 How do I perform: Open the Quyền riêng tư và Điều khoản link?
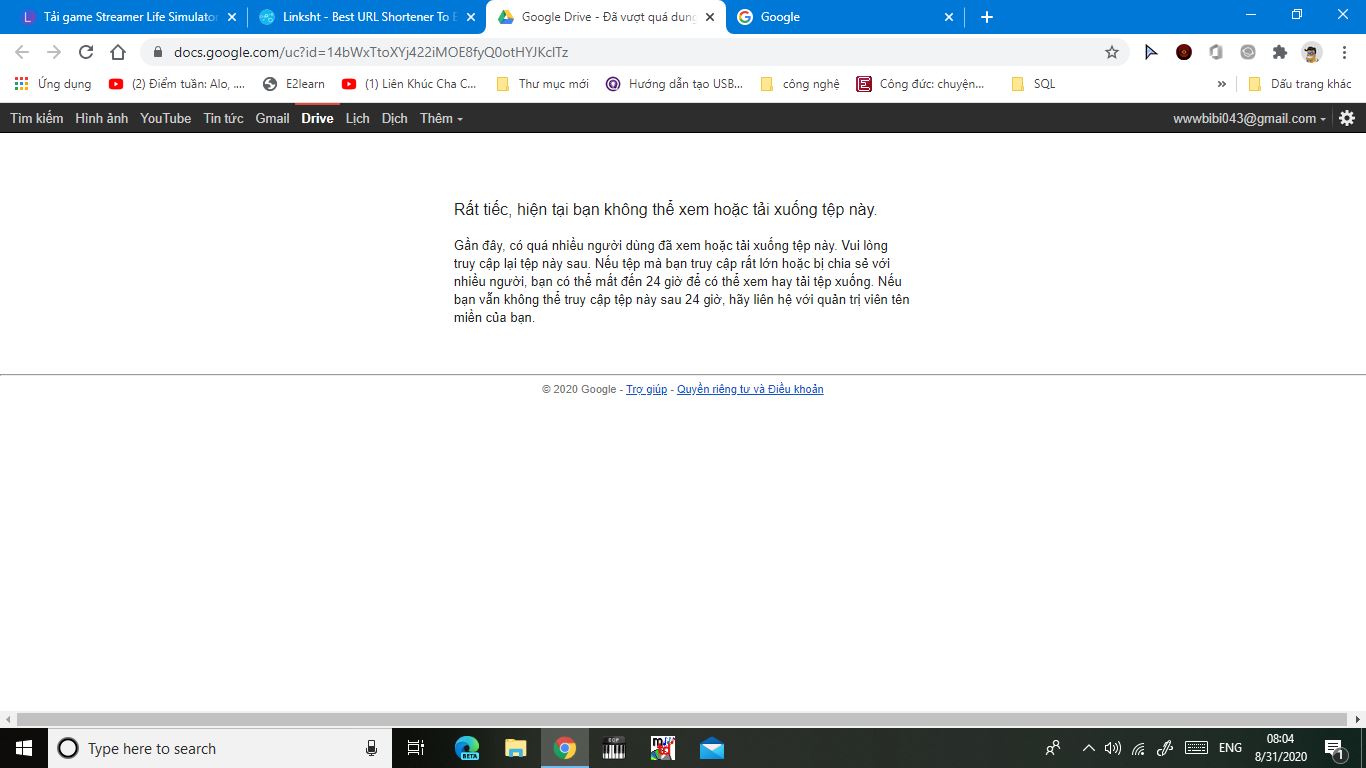[750, 389]
